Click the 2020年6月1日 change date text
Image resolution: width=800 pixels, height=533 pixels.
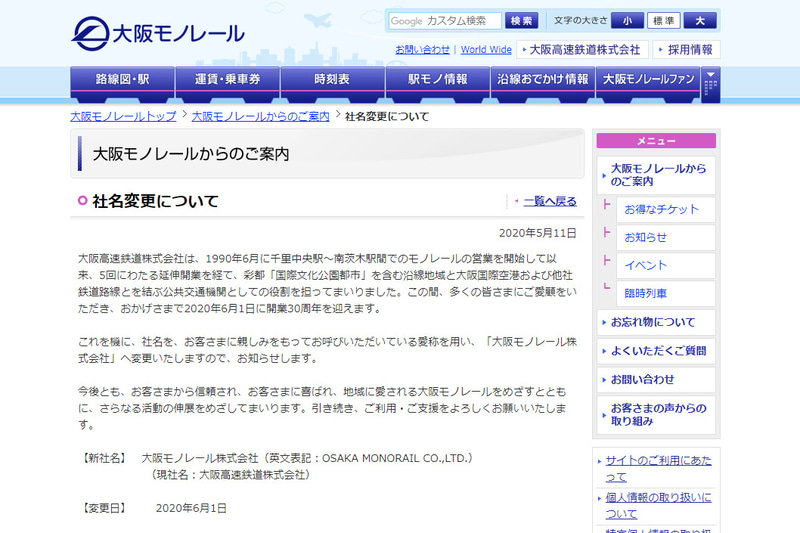191,508
